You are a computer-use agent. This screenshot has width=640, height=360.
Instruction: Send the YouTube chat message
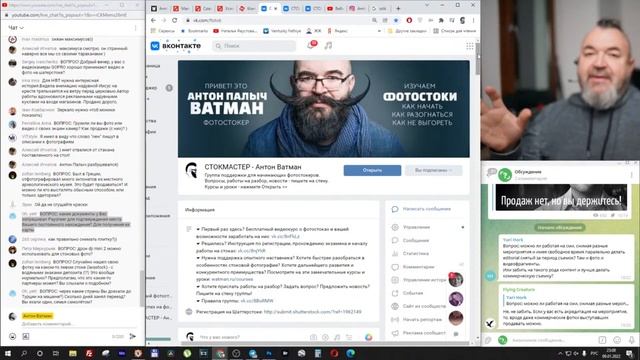pyautogui.click(x=133, y=336)
